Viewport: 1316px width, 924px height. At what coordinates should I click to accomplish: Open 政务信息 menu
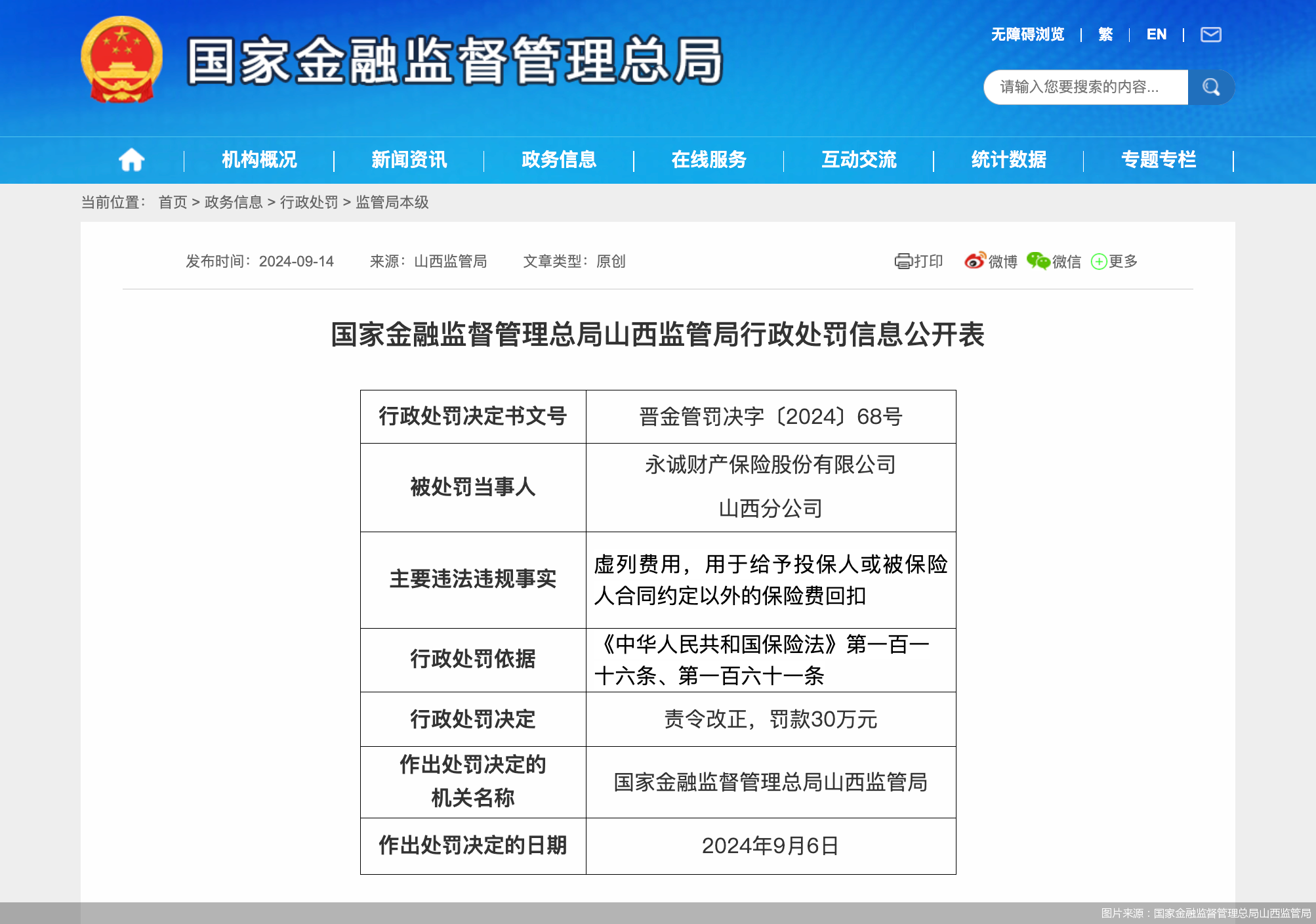(559, 159)
